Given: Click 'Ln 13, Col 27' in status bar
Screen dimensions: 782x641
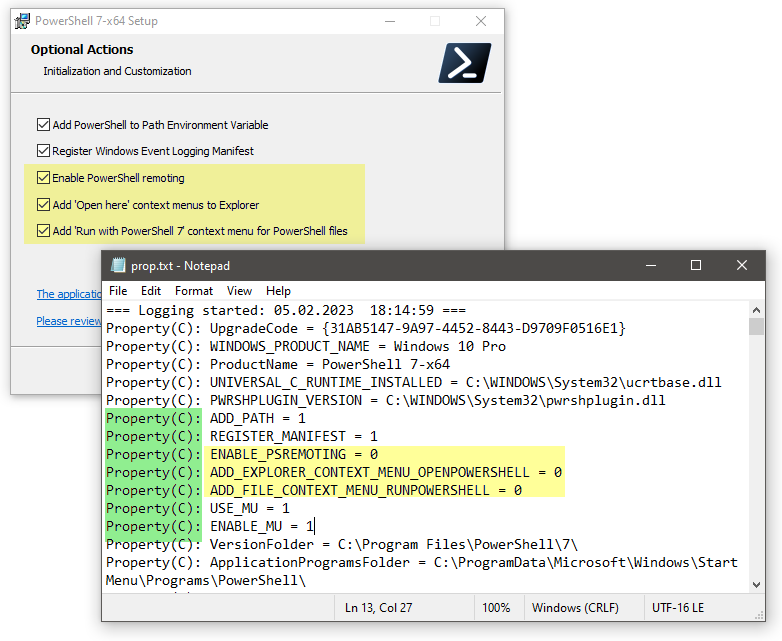Looking at the screenshot, I should (379, 608).
